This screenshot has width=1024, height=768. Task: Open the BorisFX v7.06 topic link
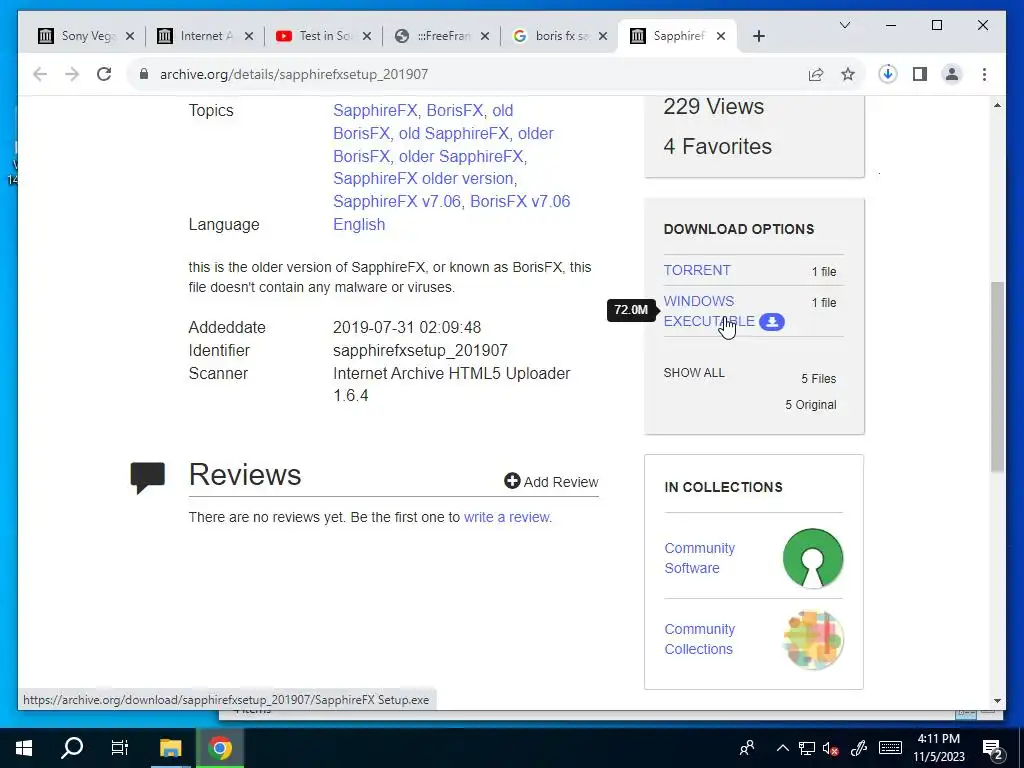pyautogui.click(x=520, y=201)
